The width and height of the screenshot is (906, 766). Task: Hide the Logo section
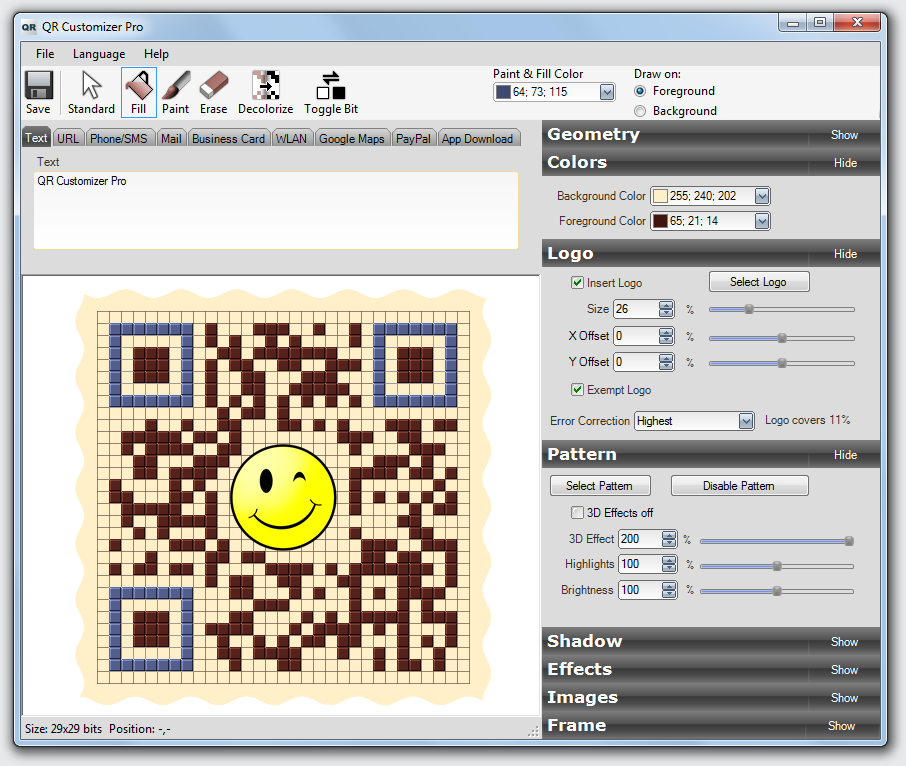pyautogui.click(x=845, y=254)
